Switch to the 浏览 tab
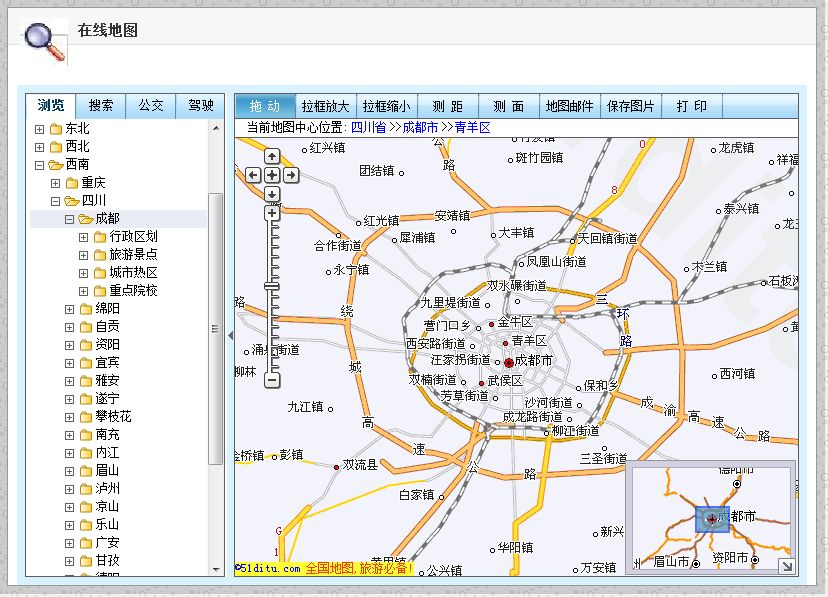Image resolution: width=828 pixels, height=597 pixels. 51,106
